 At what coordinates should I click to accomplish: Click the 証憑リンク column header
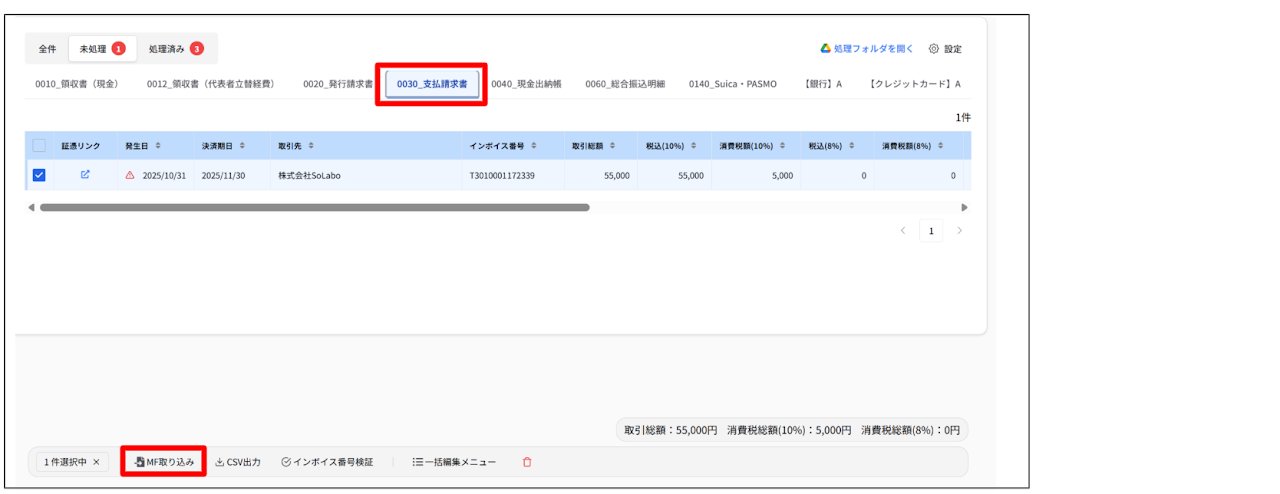pyautogui.click(x=81, y=146)
